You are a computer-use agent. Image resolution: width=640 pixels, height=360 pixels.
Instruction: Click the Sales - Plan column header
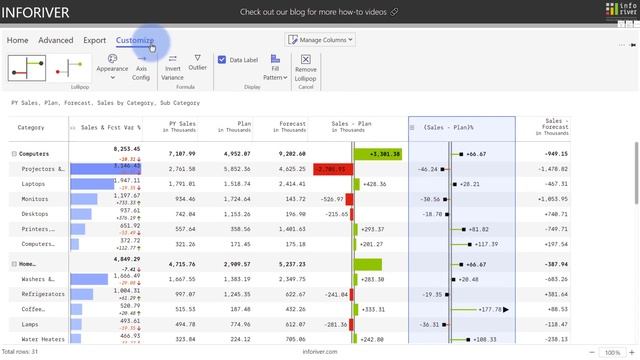[351, 127]
